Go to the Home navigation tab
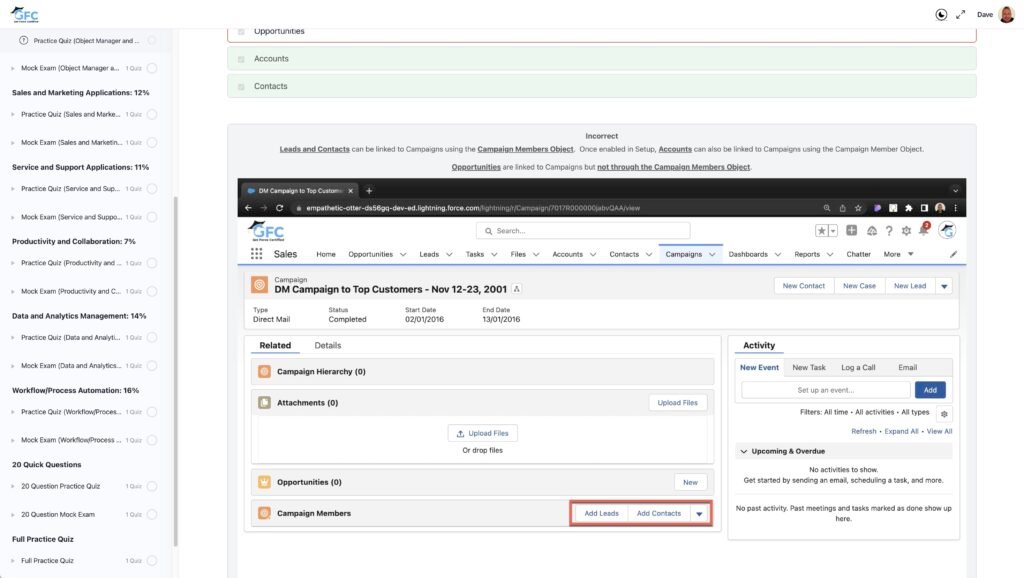 click(326, 254)
